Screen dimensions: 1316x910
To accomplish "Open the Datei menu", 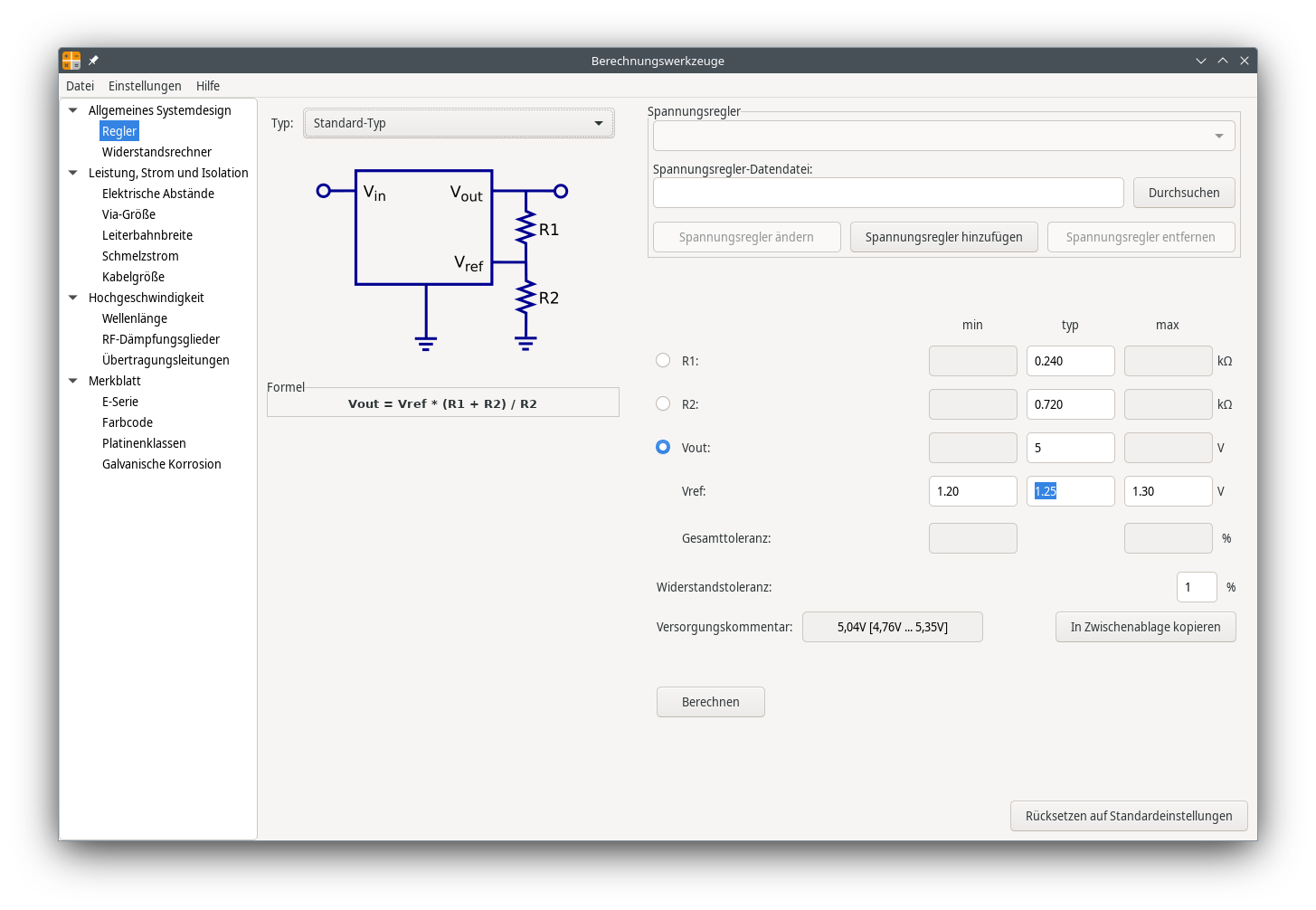I will 80,86.
